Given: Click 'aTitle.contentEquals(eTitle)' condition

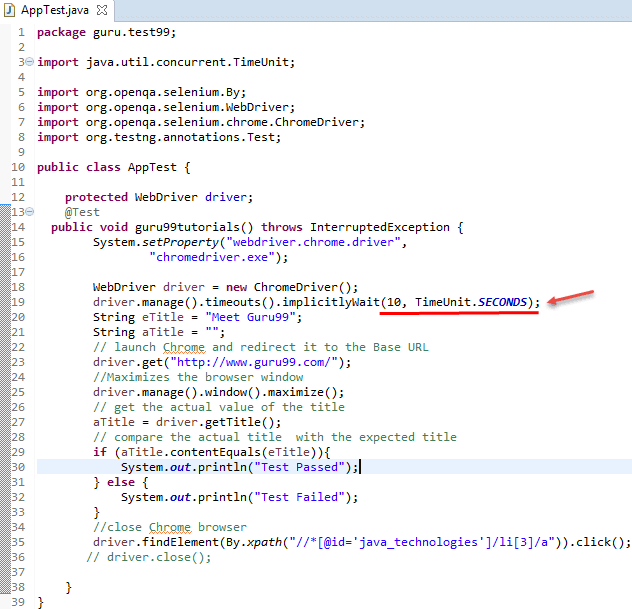Looking at the screenshot, I should [218, 452].
